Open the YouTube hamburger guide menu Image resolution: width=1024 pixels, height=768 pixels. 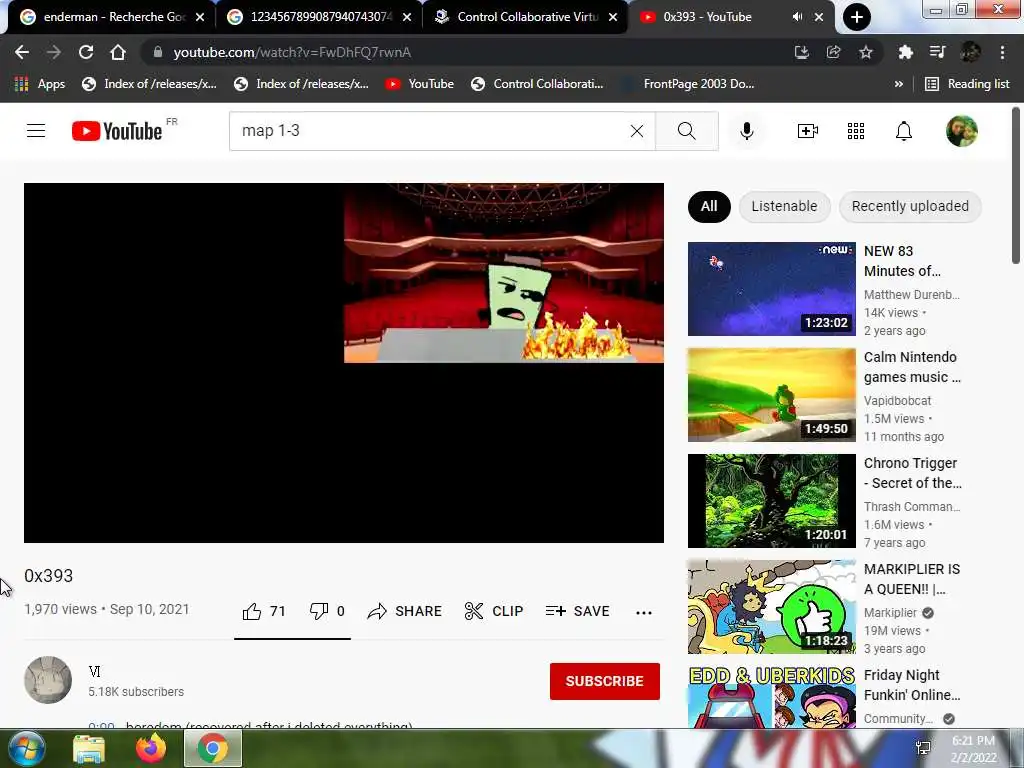click(36, 131)
